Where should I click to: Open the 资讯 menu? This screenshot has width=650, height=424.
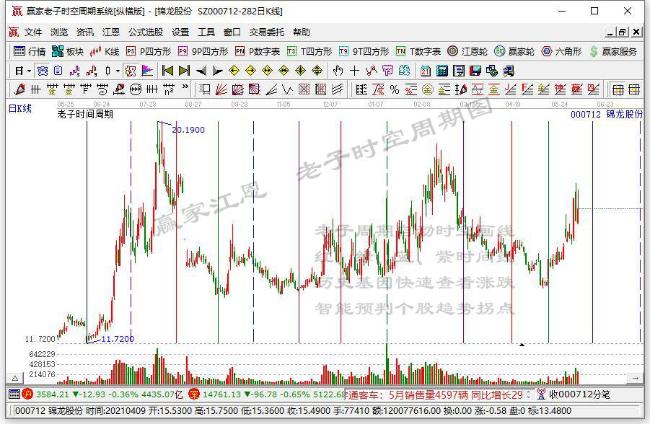pos(85,32)
